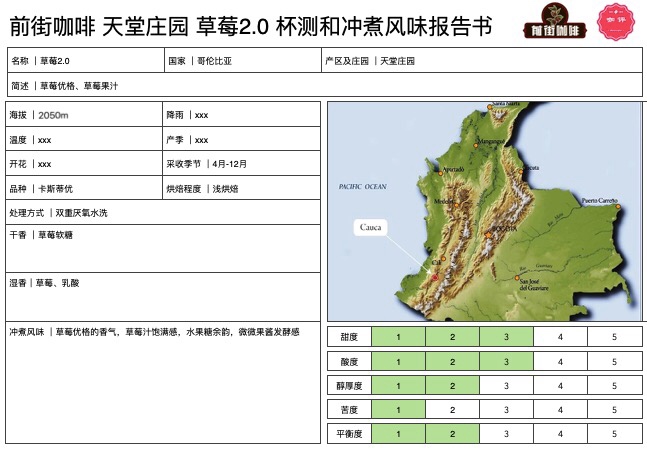Select bitterness (苦度) rating 2 cell

[x=452, y=409]
